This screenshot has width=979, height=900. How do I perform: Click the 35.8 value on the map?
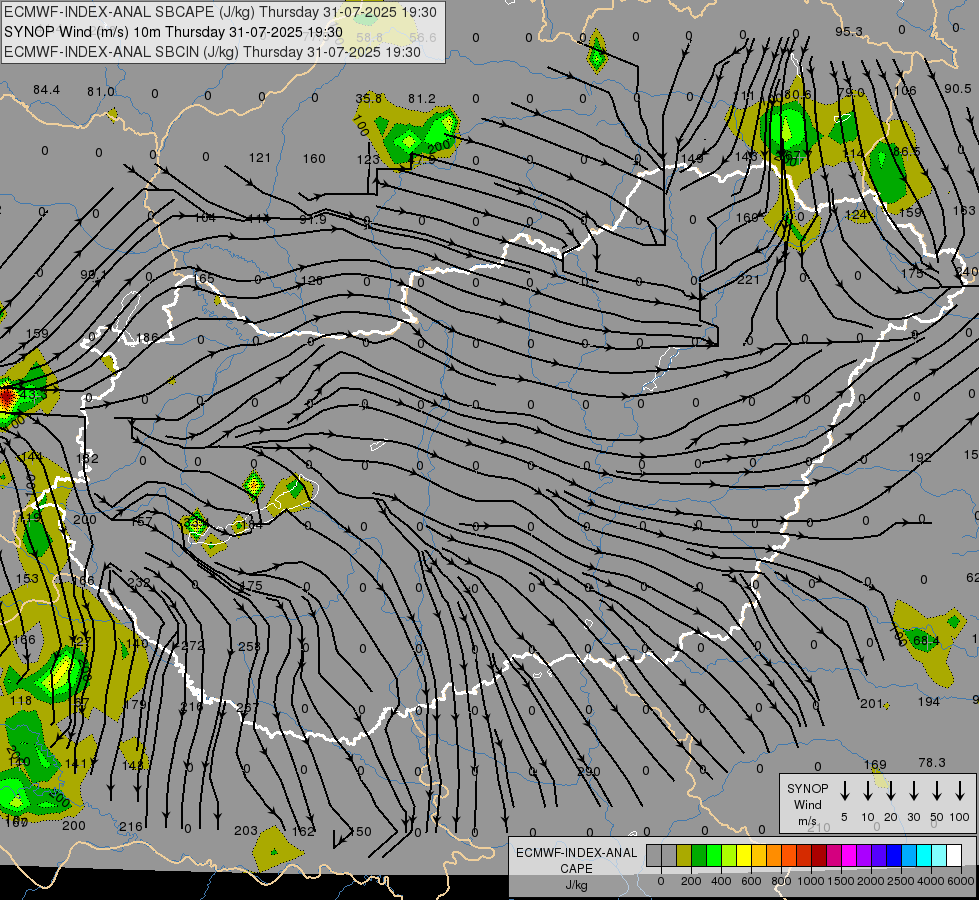click(368, 98)
